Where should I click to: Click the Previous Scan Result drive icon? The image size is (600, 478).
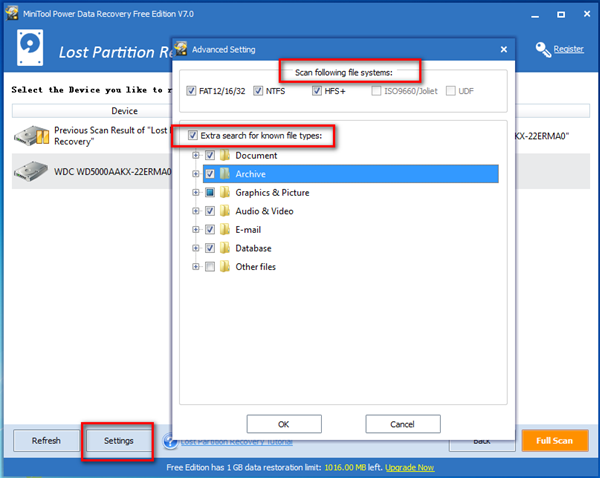[31, 136]
